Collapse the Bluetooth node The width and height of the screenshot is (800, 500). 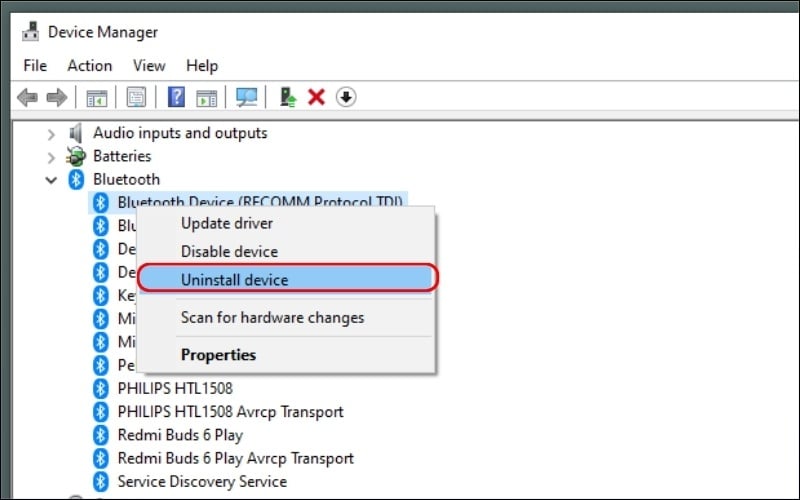point(51,180)
